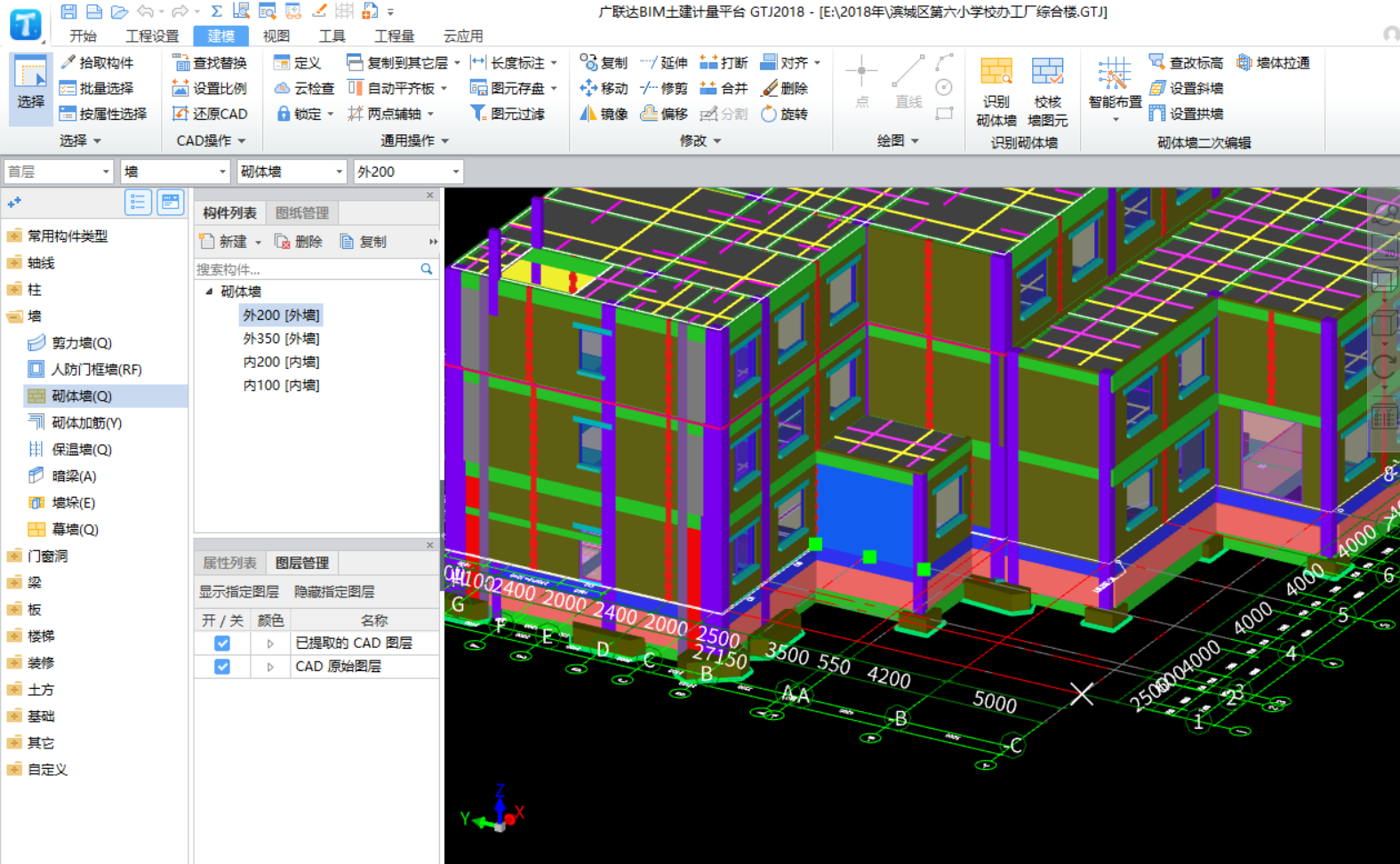Switch to the 视图 ribbon tab
The width and height of the screenshot is (1400, 864).
(x=276, y=36)
